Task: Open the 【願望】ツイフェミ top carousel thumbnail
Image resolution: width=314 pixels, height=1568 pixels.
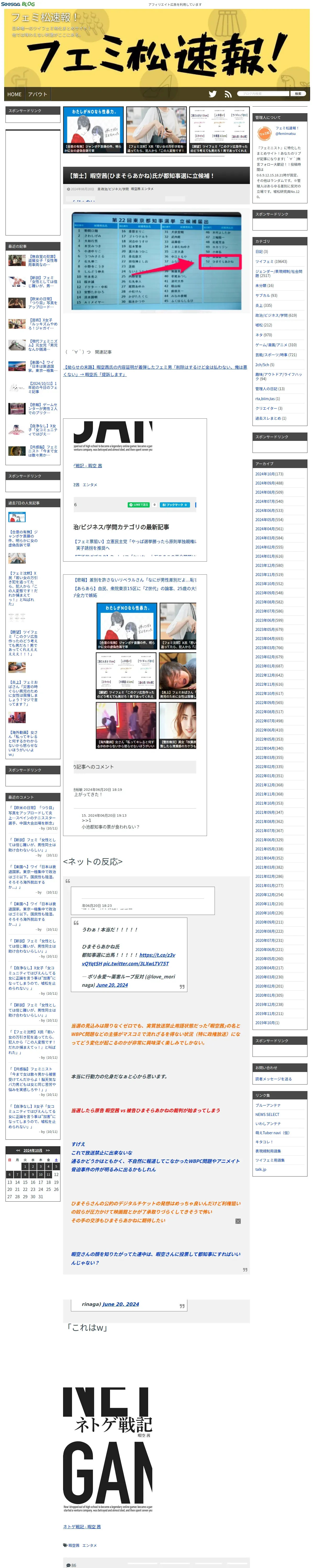Action: click(219, 130)
